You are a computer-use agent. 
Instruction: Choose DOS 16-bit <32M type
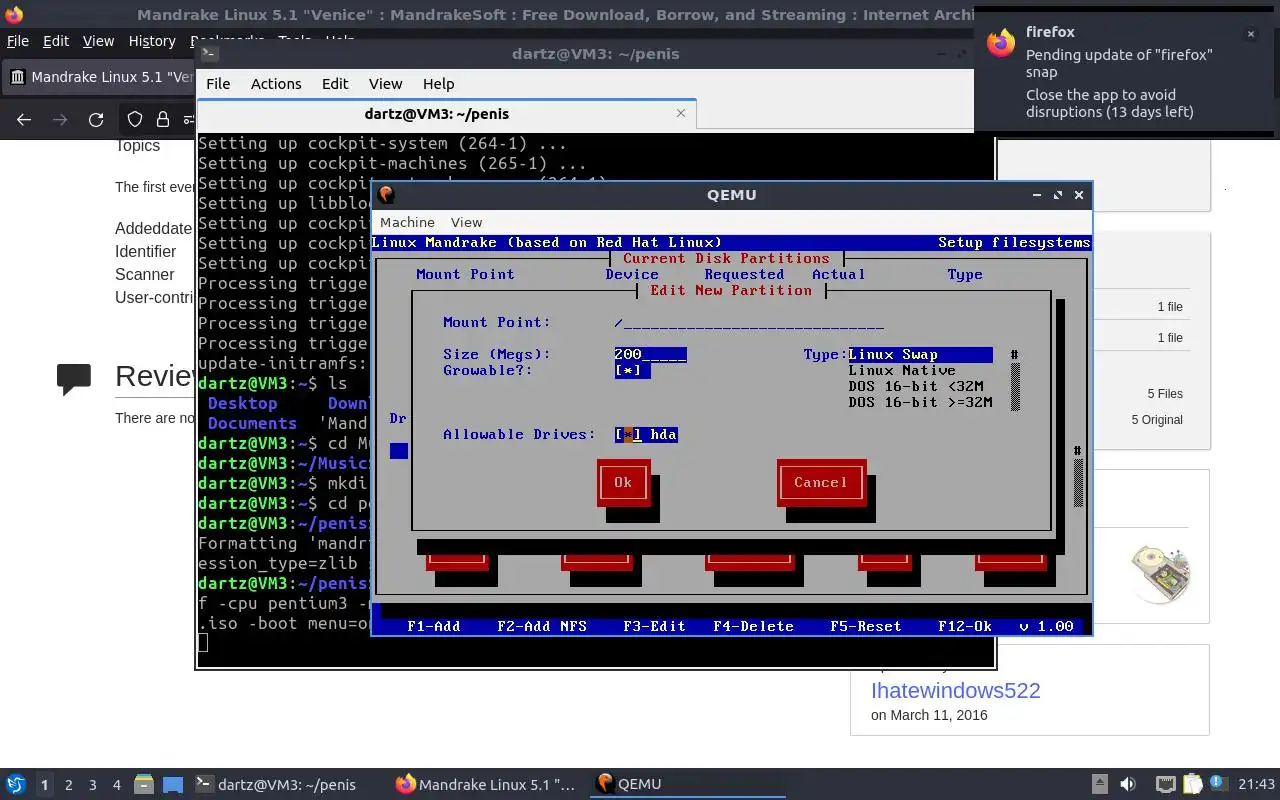[x=916, y=386]
